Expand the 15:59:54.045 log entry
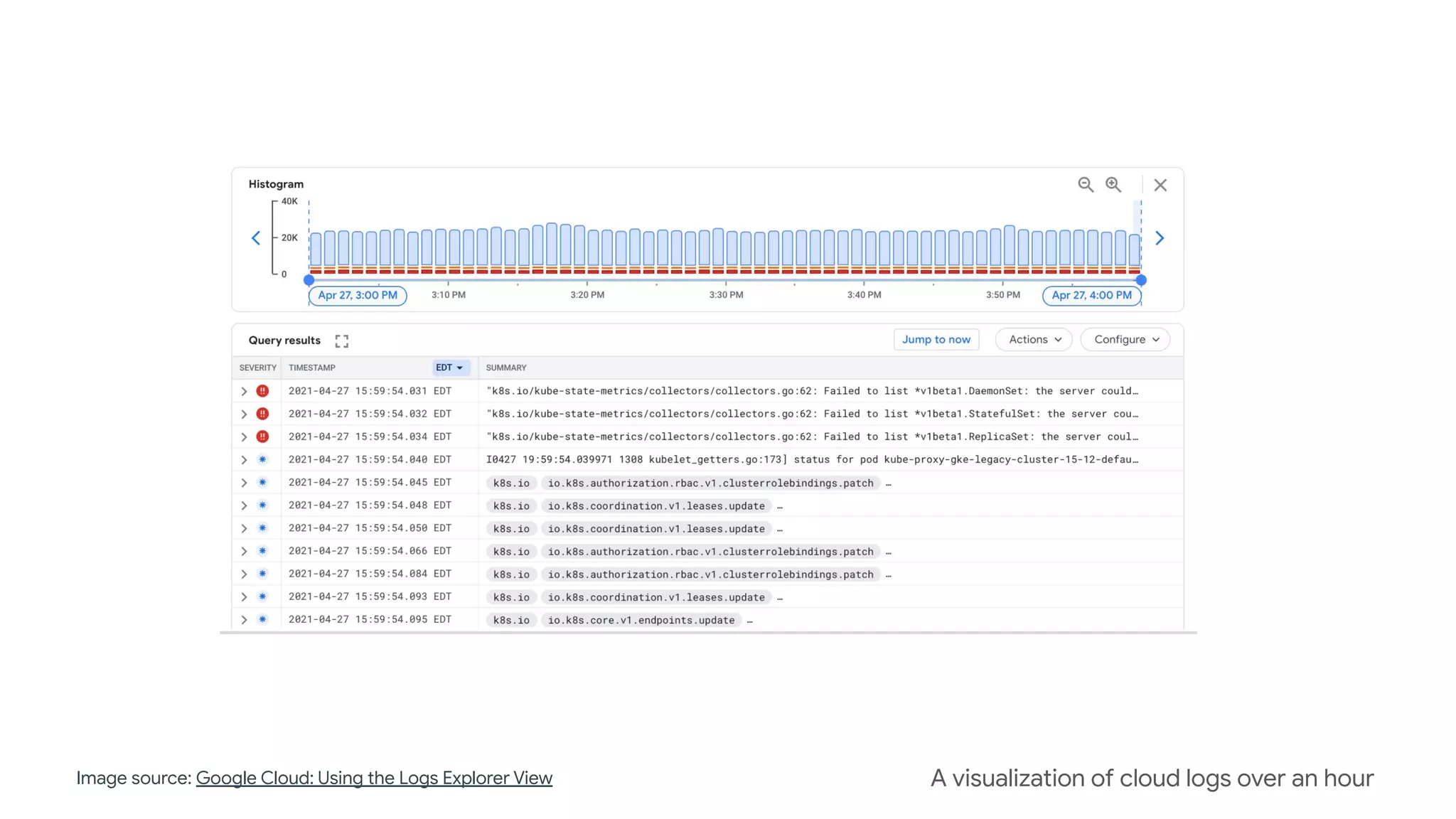The image size is (1456, 819). [x=244, y=483]
